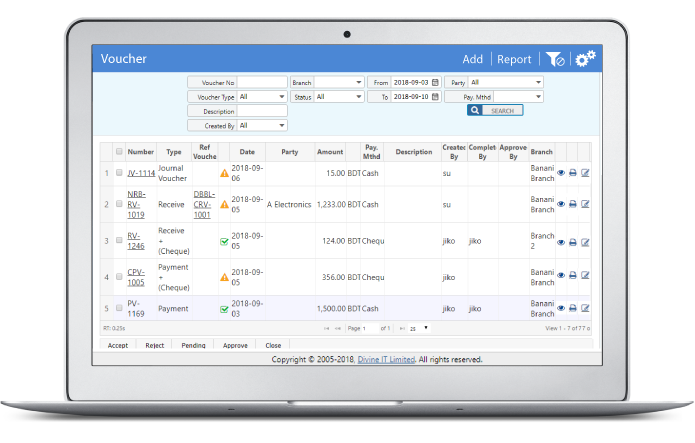695x443 pixels.
Task: Open the settings gears icon
Action: 585,59
